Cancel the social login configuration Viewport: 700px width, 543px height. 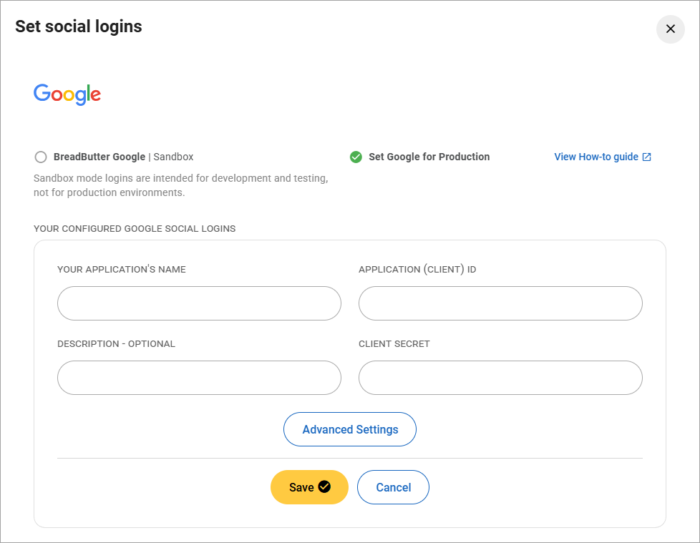(393, 487)
